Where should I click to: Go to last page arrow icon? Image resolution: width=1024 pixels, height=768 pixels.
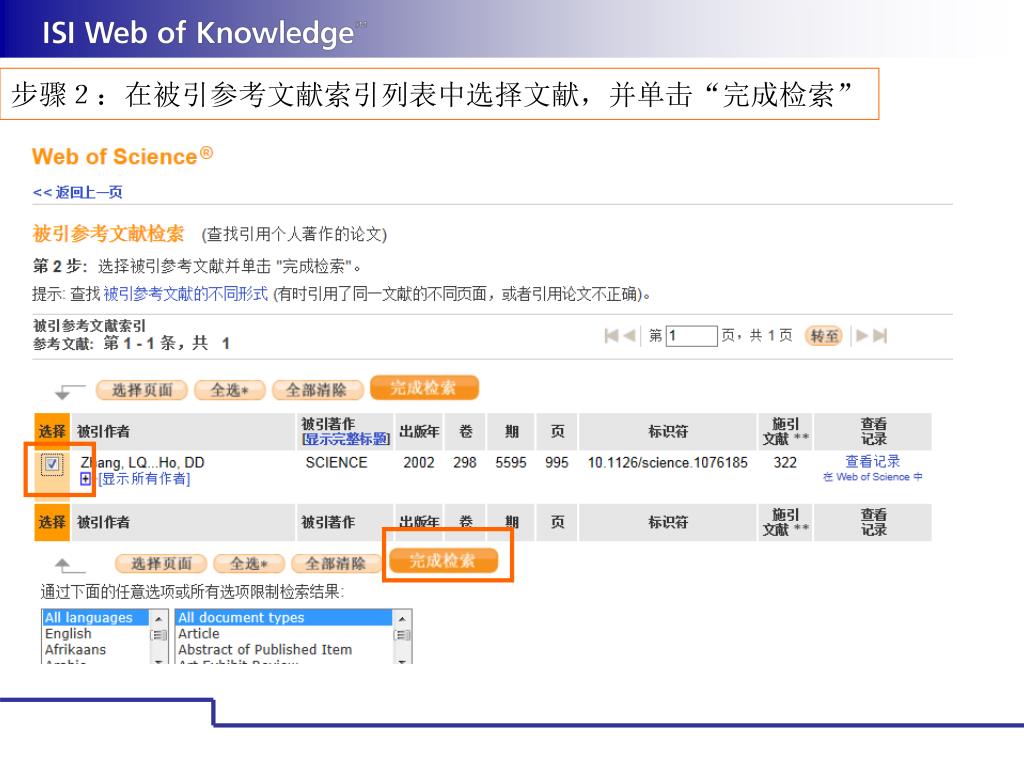click(x=880, y=336)
